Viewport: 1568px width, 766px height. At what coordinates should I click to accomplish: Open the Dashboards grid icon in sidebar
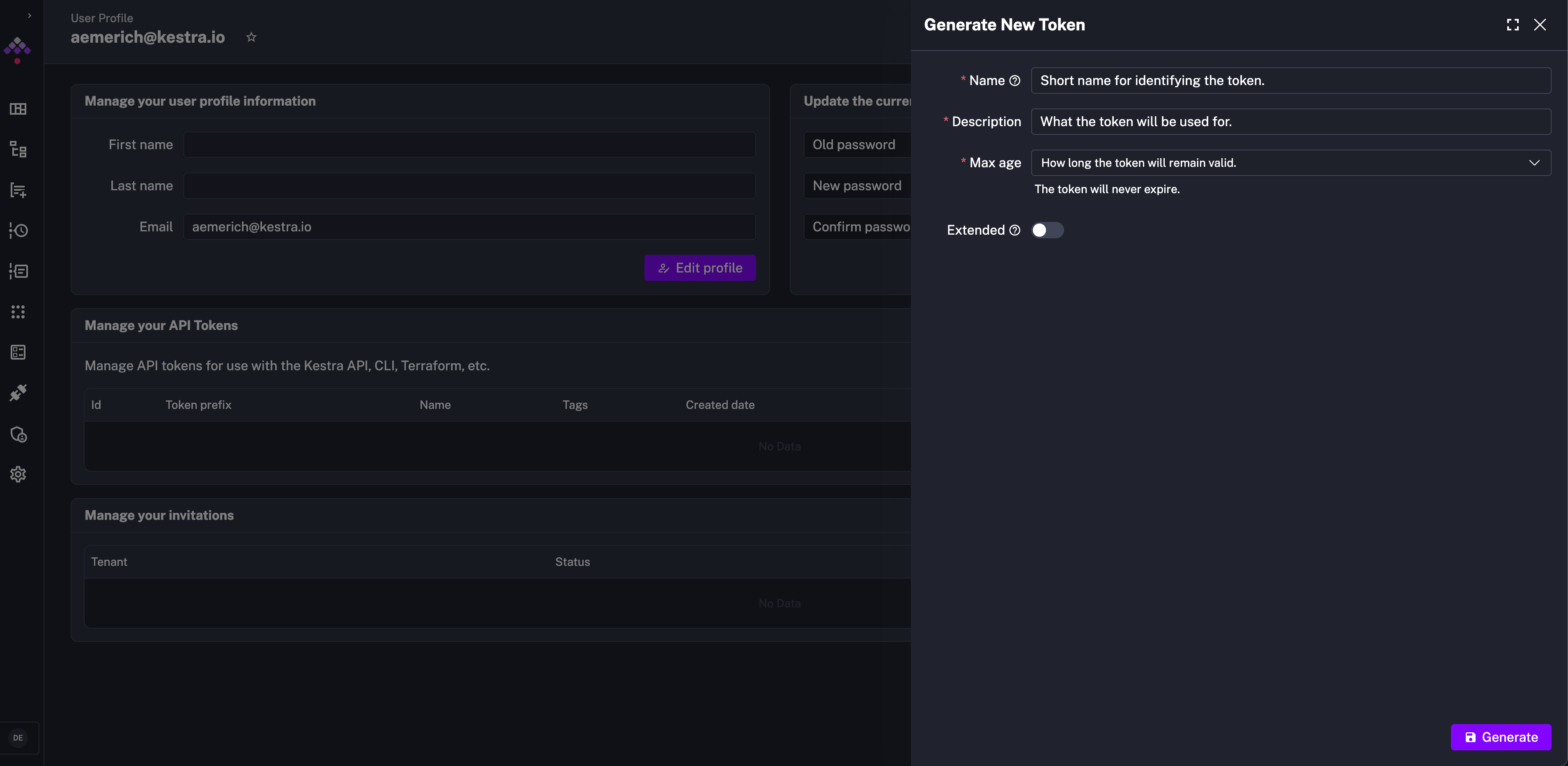[18, 109]
